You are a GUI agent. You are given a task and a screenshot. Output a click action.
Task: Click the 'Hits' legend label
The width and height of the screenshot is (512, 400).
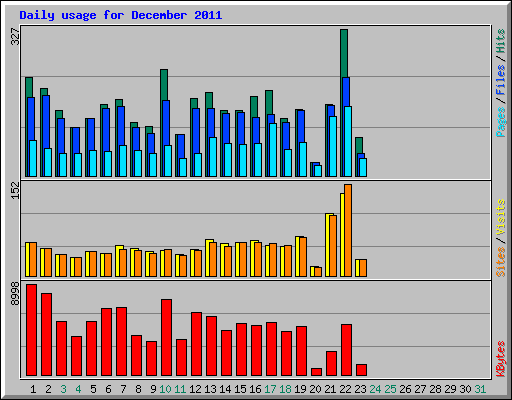tap(501, 41)
